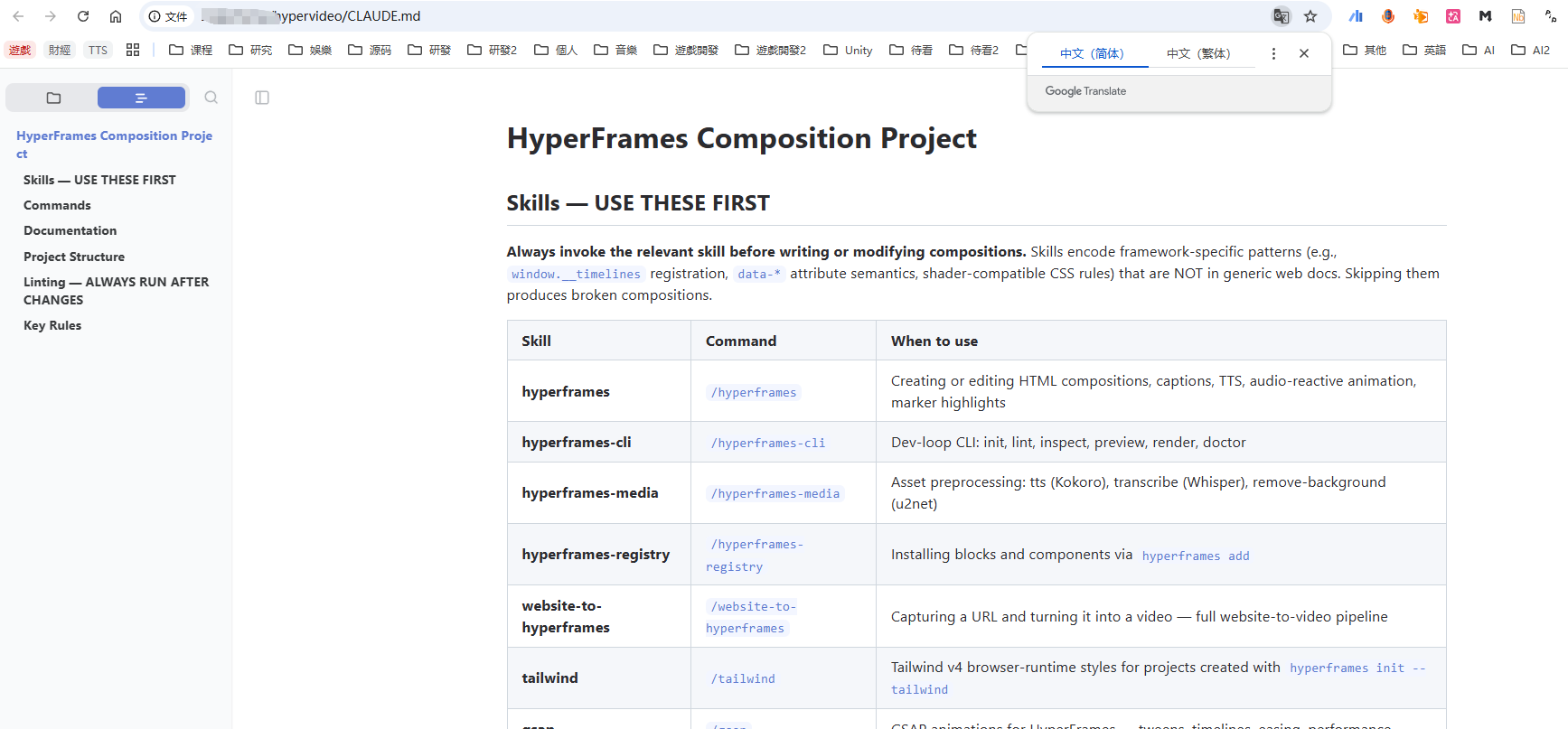Image resolution: width=1568 pixels, height=729 pixels.
Task: Jump to Documentation section in outline
Action: click(70, 230)
